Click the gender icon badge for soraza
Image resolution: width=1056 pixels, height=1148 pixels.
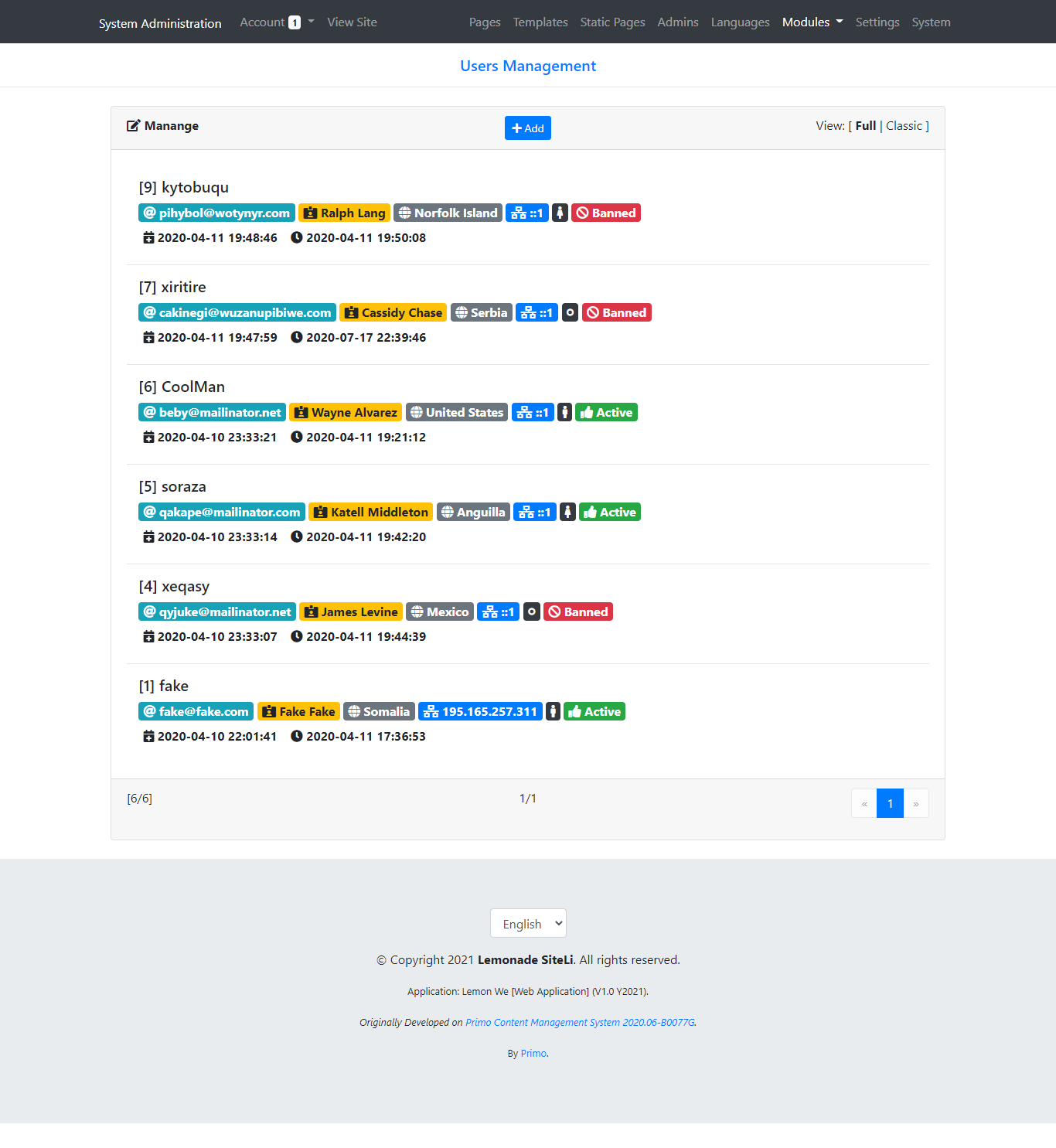click(x=567, y=512)
